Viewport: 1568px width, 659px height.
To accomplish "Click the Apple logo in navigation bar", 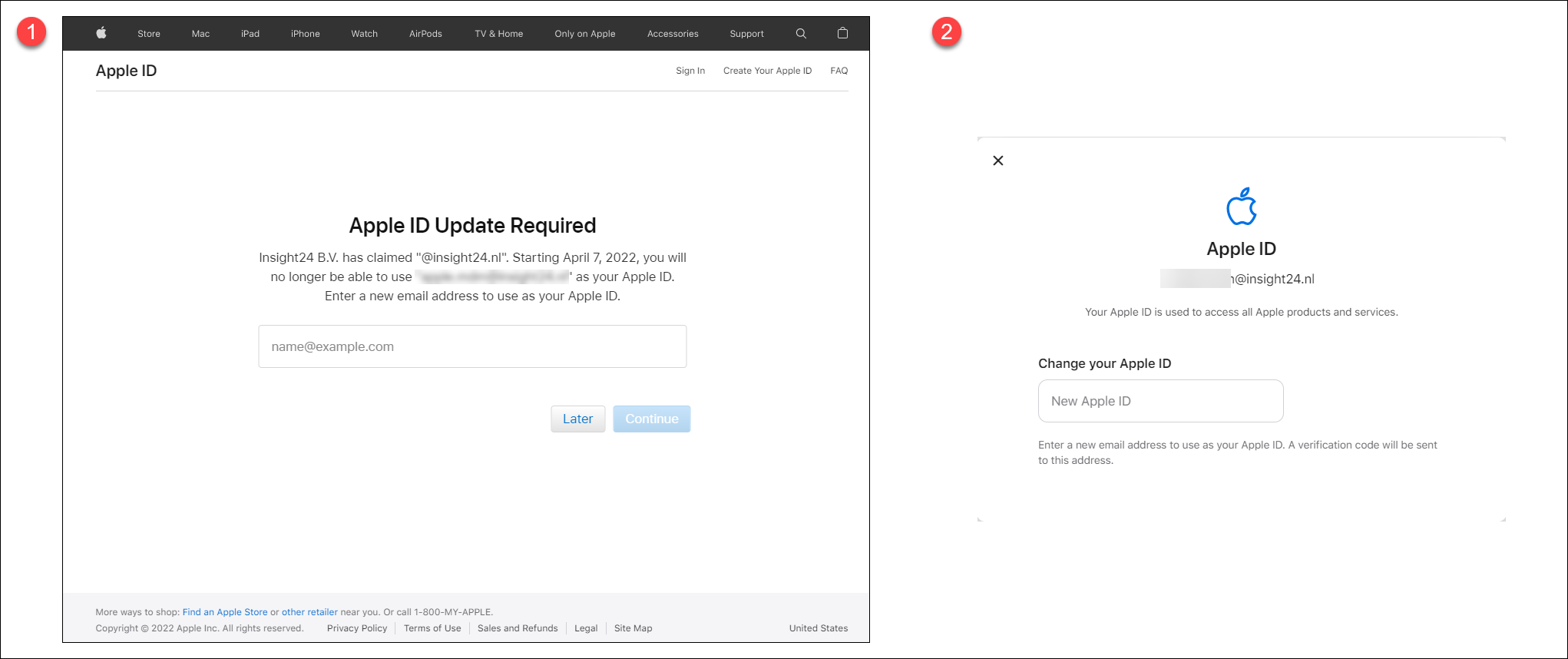I will 101,33.
